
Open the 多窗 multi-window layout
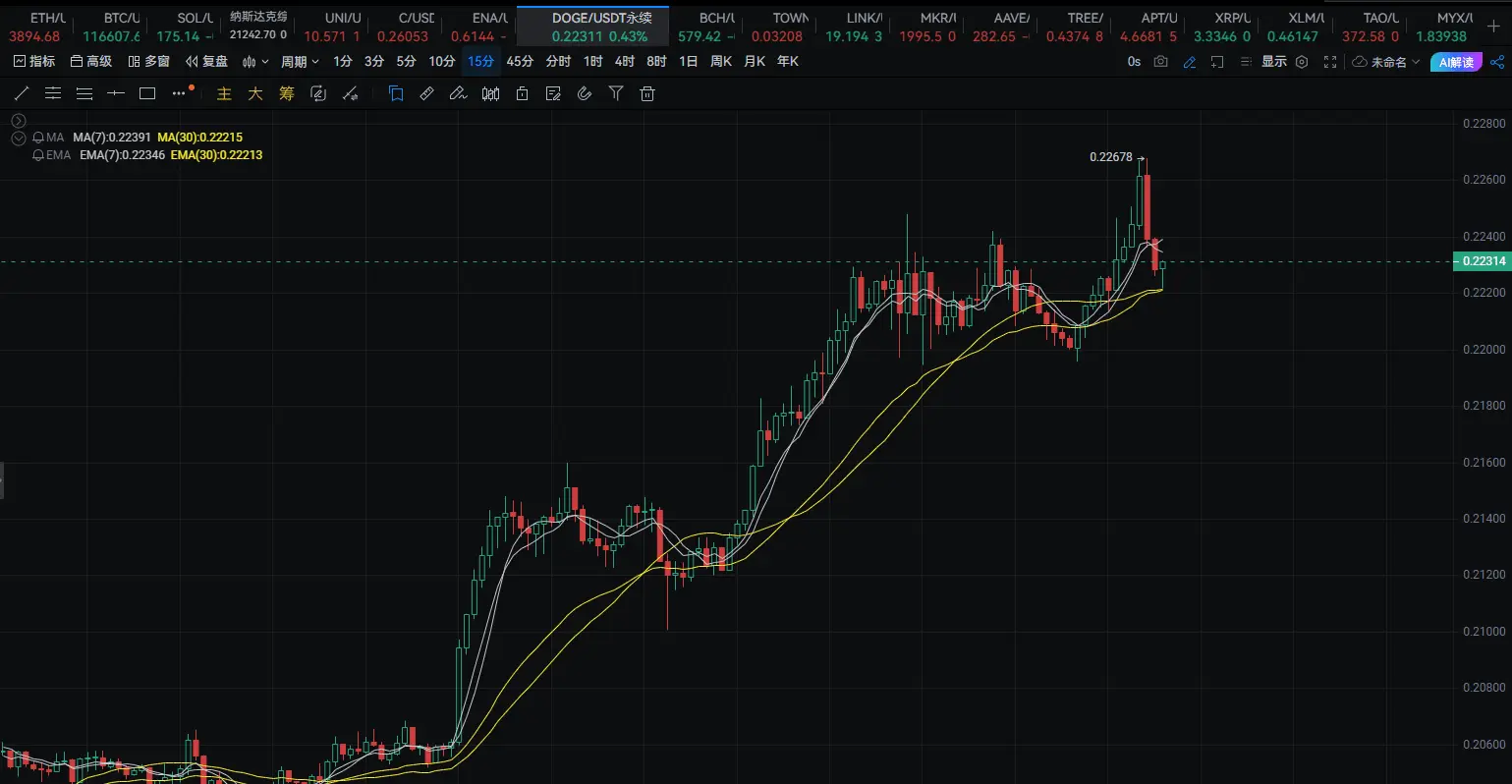tap(149, 61)
